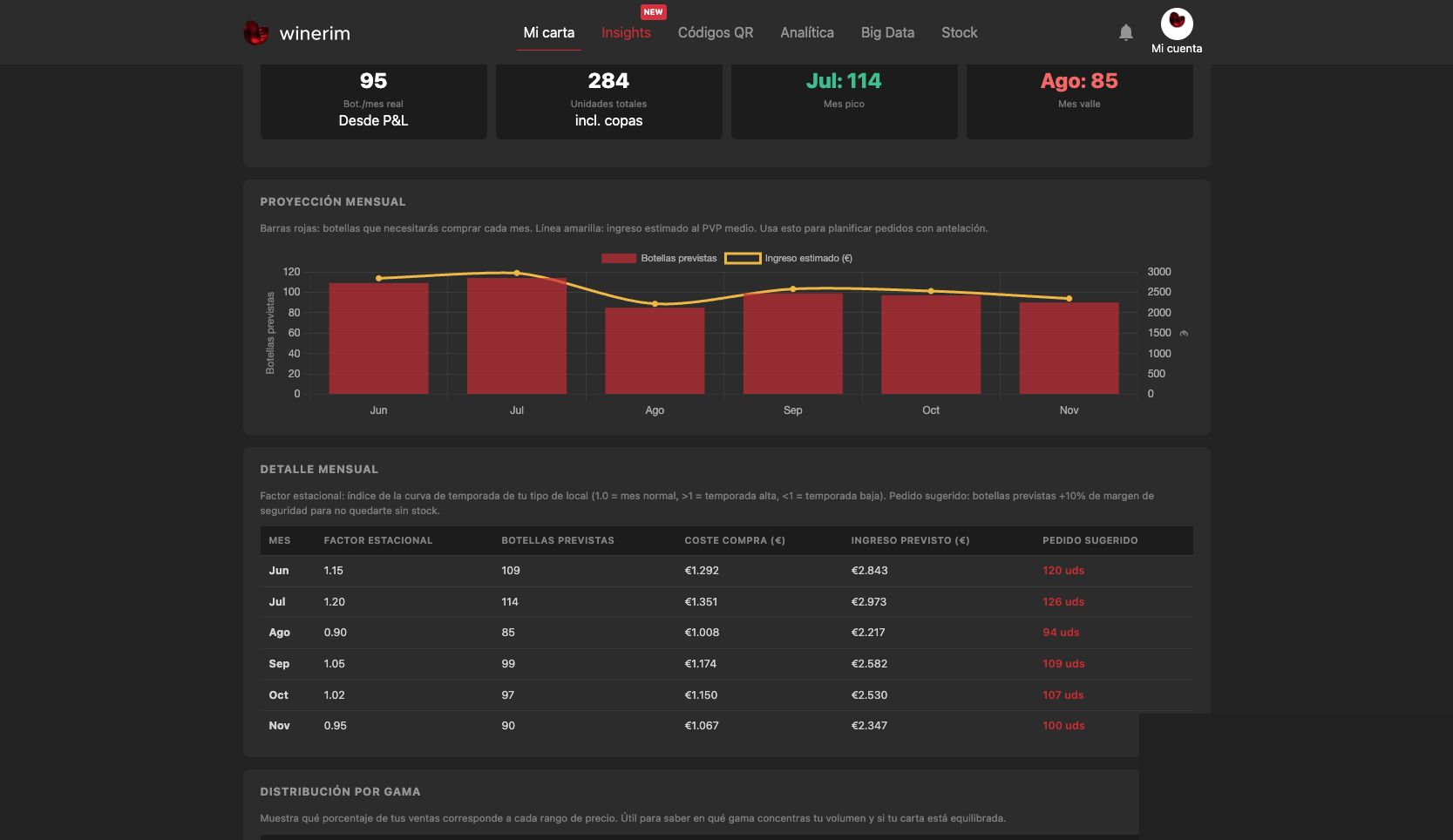Click the Nov income data point
1453x840 pixels.
point(1069,299)
